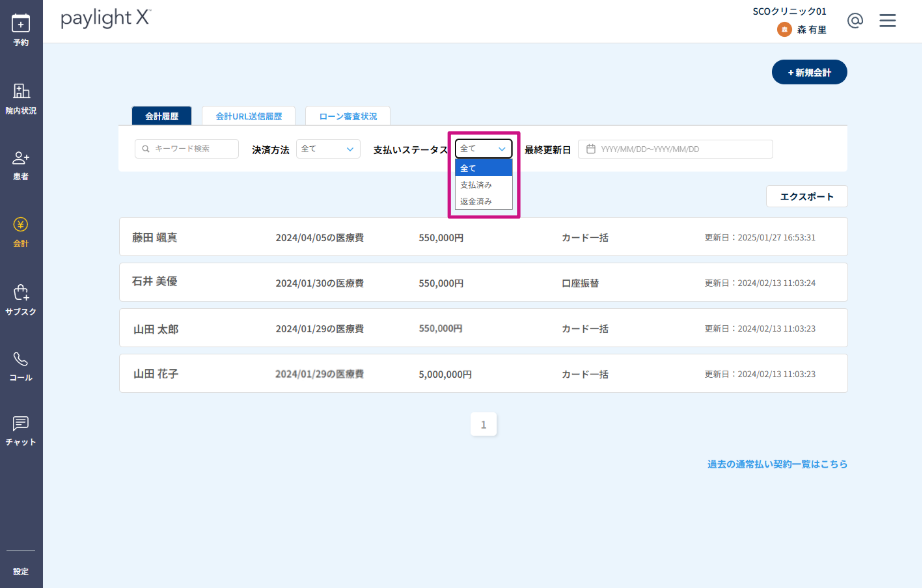Click the @ mention icon in the header
This screenshot has height=588, width=922.
pos(855,21)
